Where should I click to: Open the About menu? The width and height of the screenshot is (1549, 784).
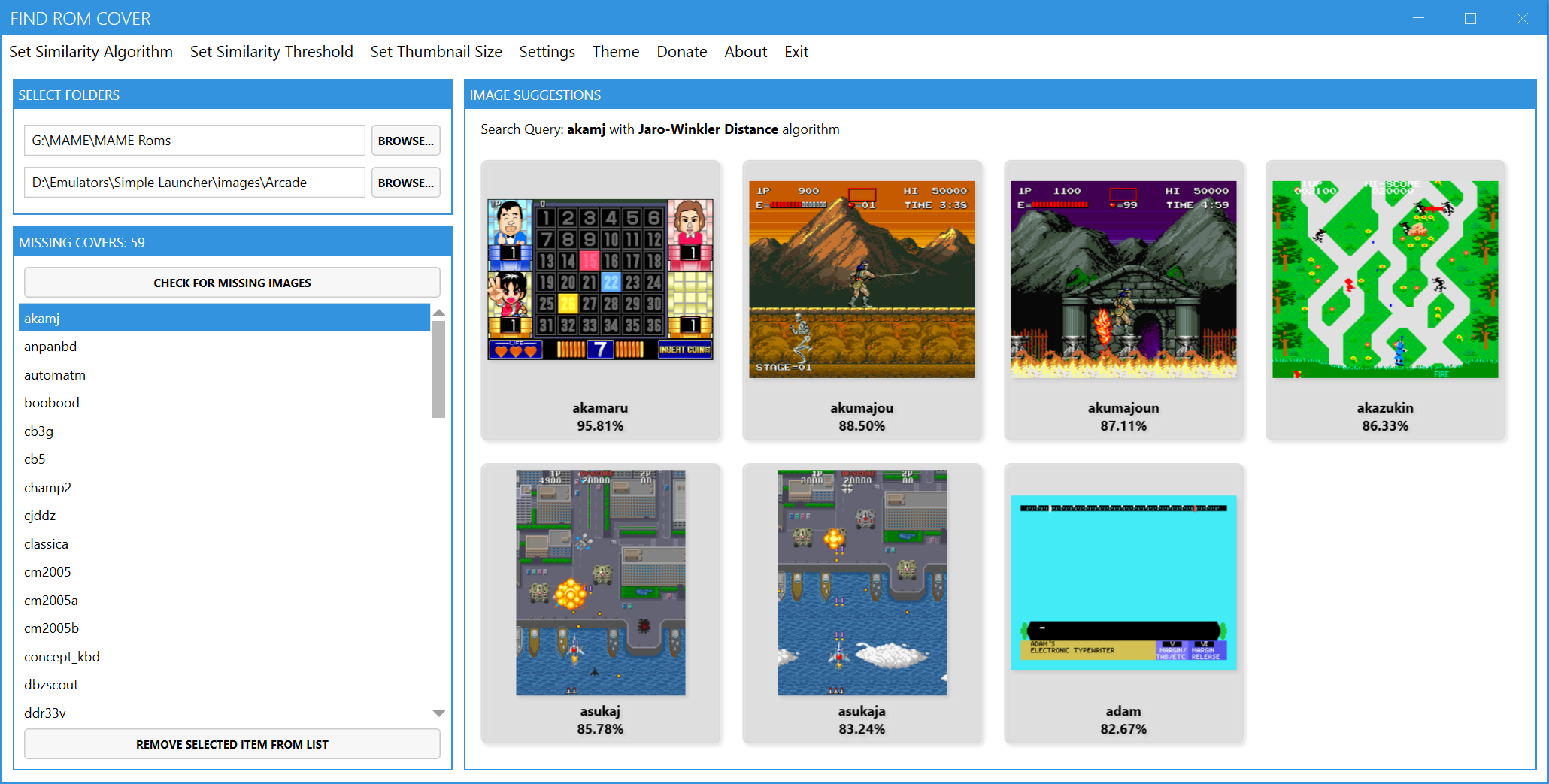(x=746, y=52)
